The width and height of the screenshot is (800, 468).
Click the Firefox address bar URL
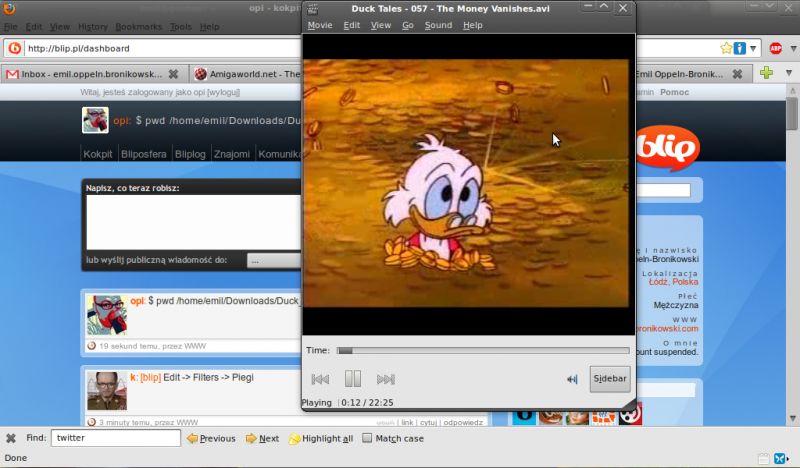click(x=79, y=48)
